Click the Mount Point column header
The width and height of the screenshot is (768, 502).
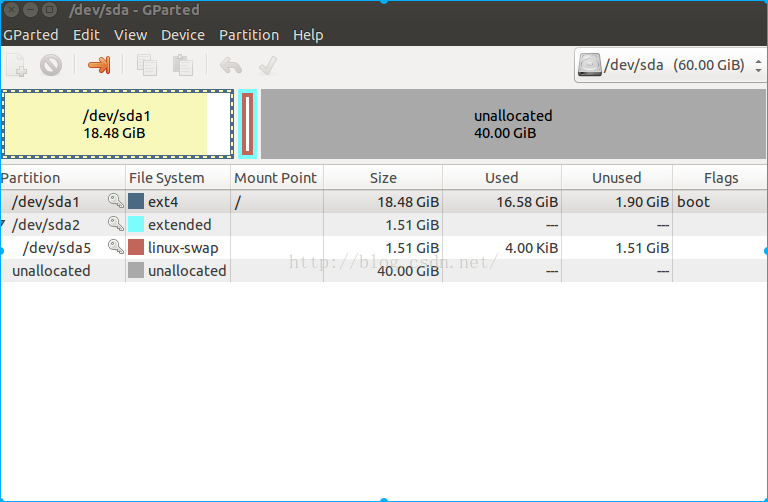coord(277,178)
